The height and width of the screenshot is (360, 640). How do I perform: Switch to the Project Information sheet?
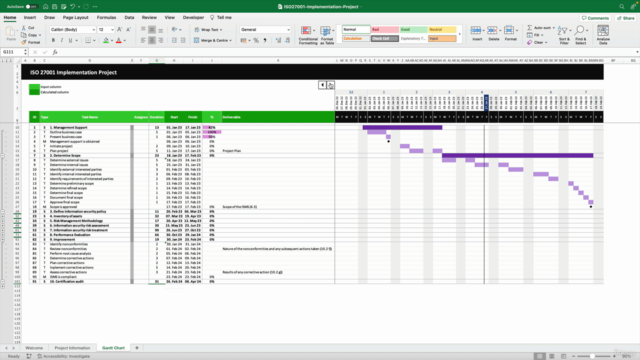tap(72, 348)
